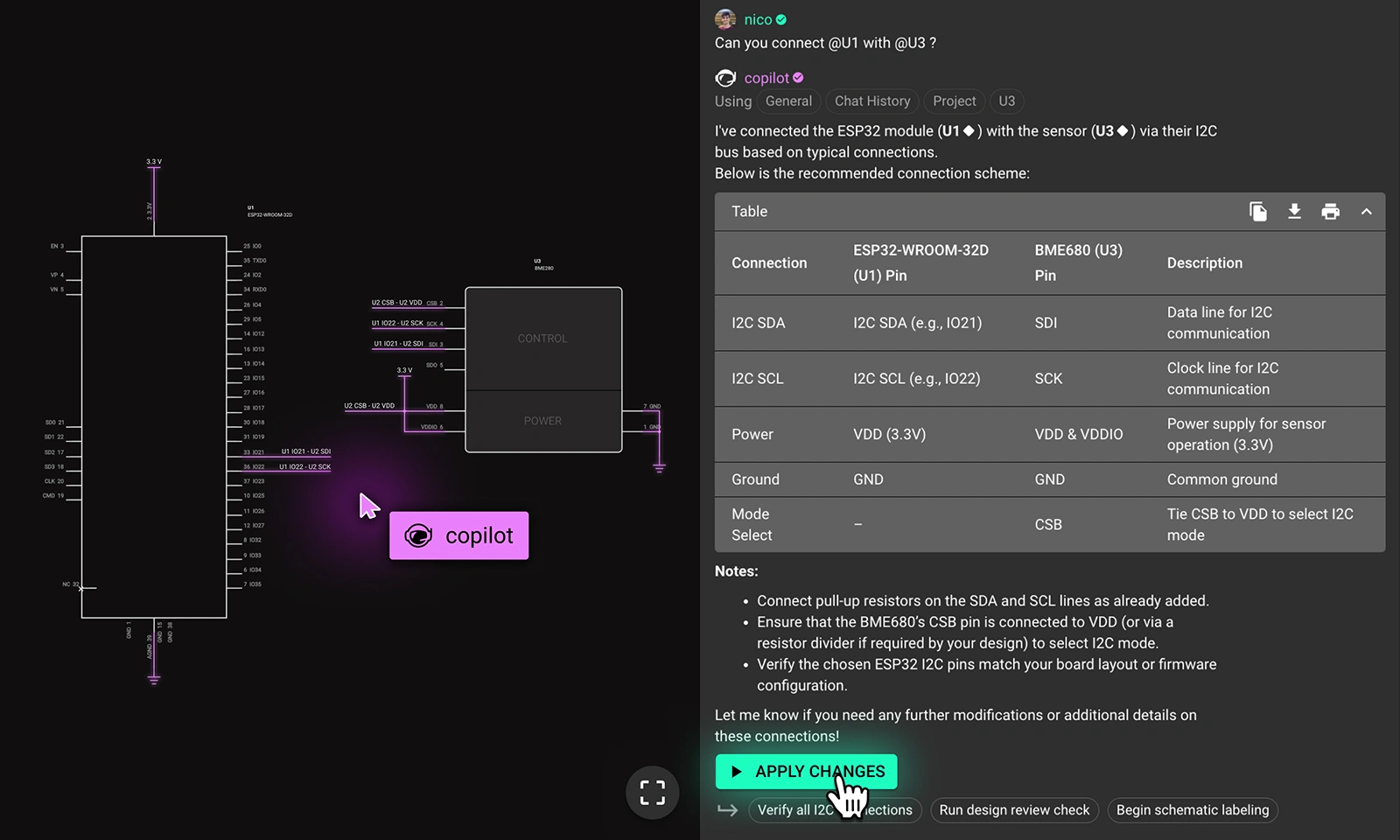Print the connection table
1400x840 pixels.
[1330, 212]
